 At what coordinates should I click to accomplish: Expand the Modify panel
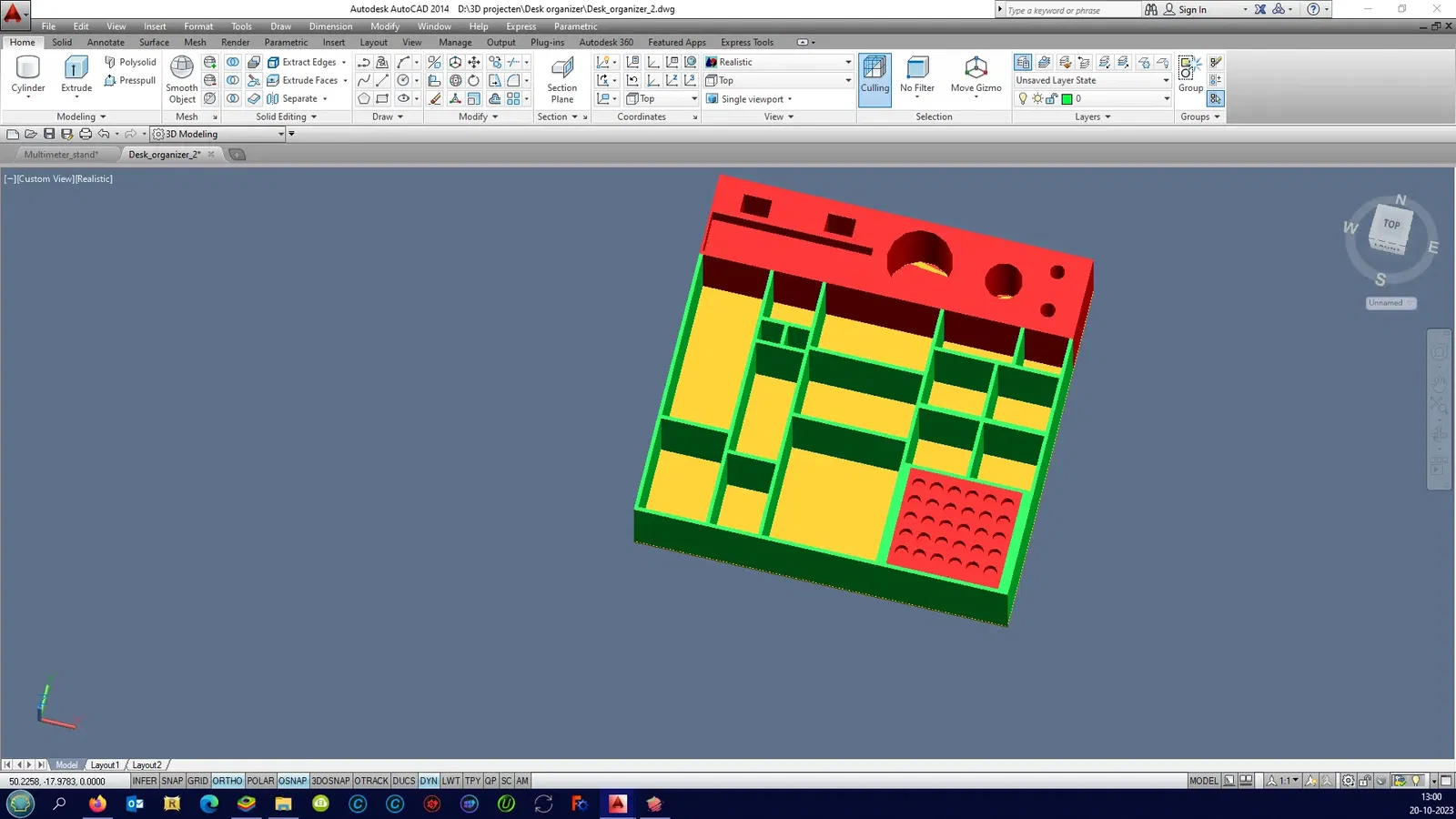[479, 116]
